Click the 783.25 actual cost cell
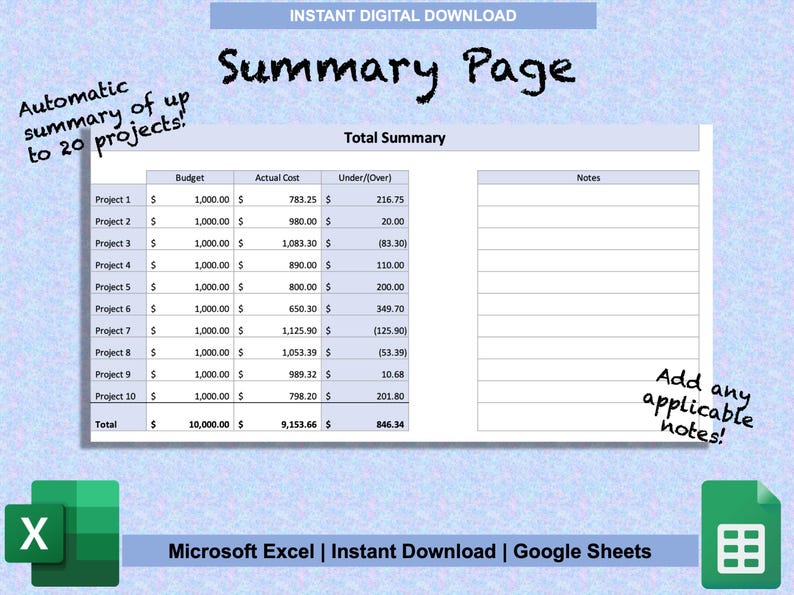The image size is (794, 595). [277, 195]
